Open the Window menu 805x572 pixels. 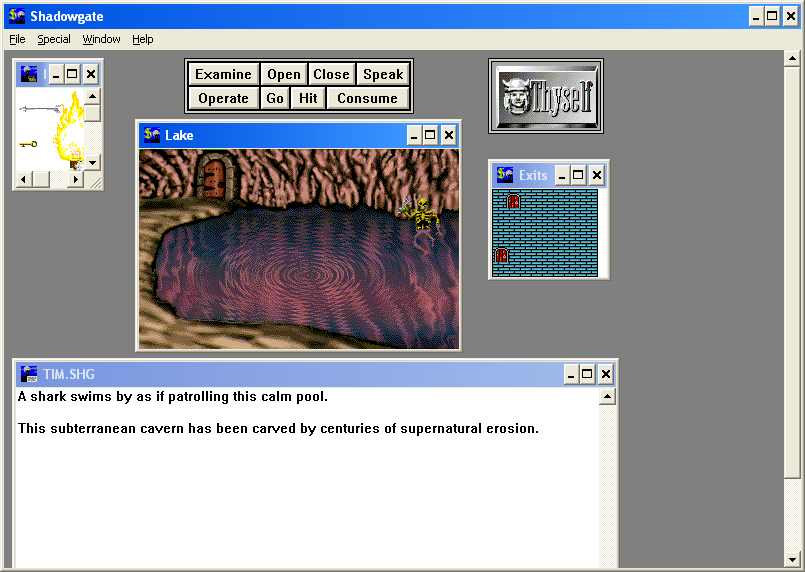(x=101, y=39)
